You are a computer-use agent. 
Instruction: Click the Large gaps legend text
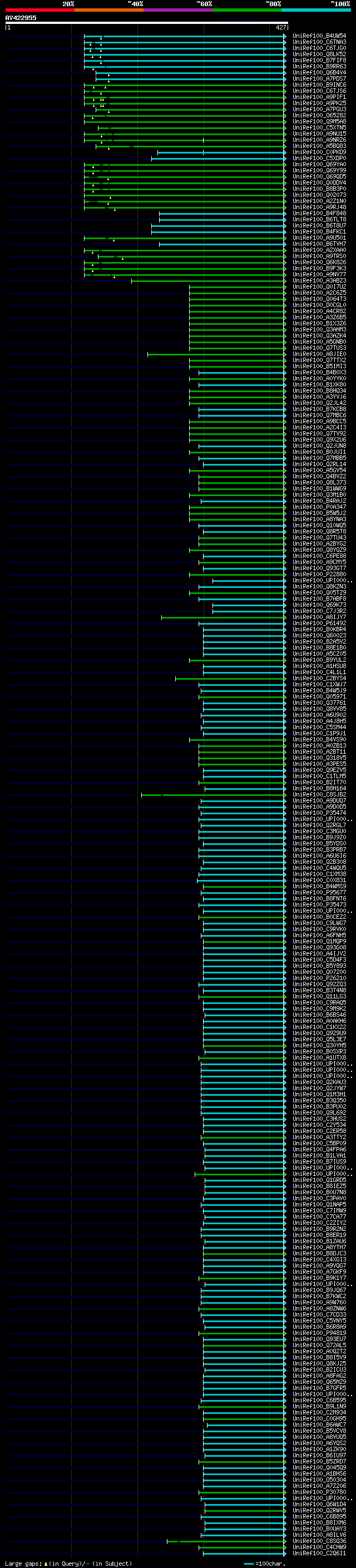(68, 1564)
